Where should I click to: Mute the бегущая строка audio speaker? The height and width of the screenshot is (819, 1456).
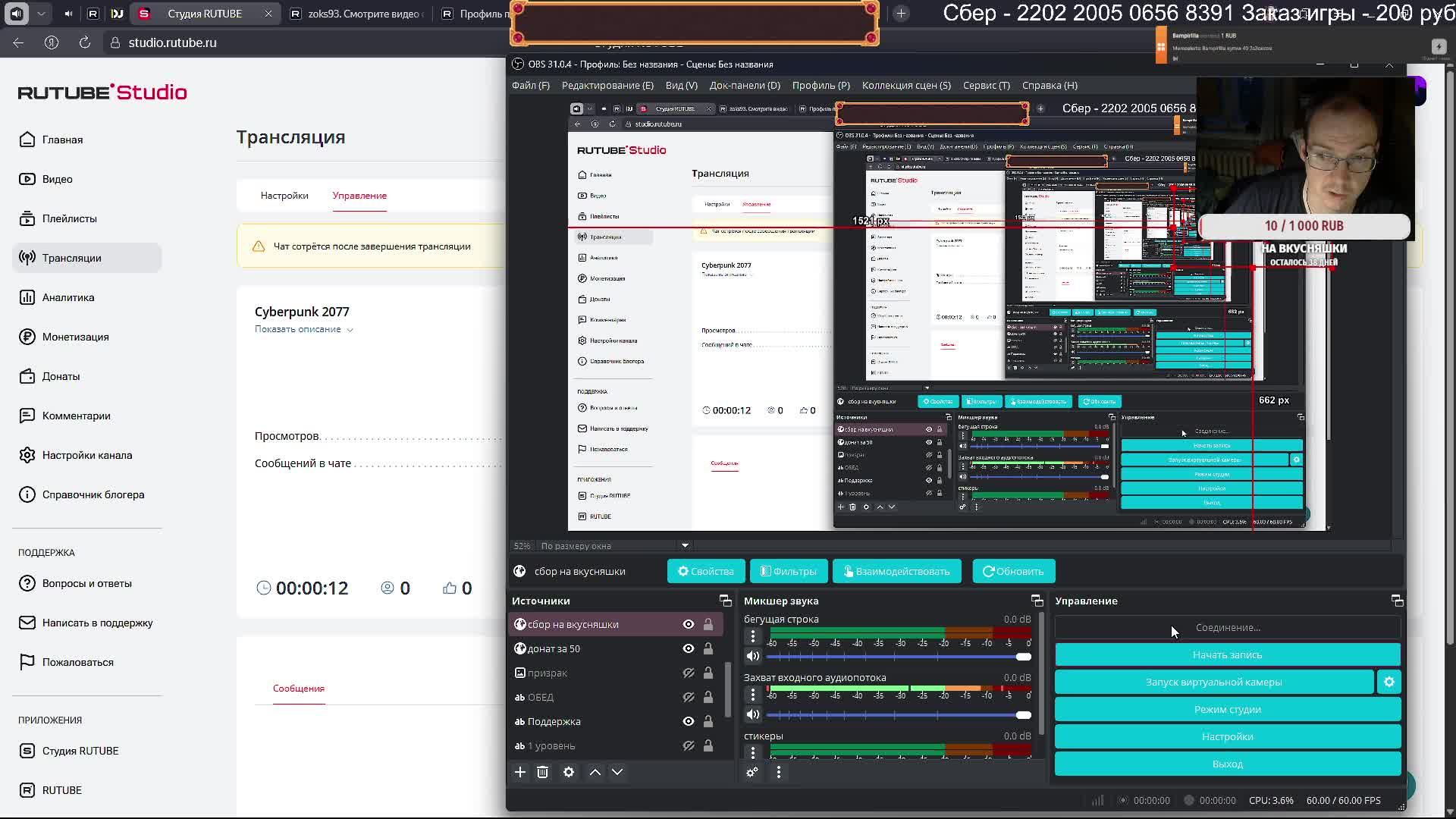click(x=752, y=657)
